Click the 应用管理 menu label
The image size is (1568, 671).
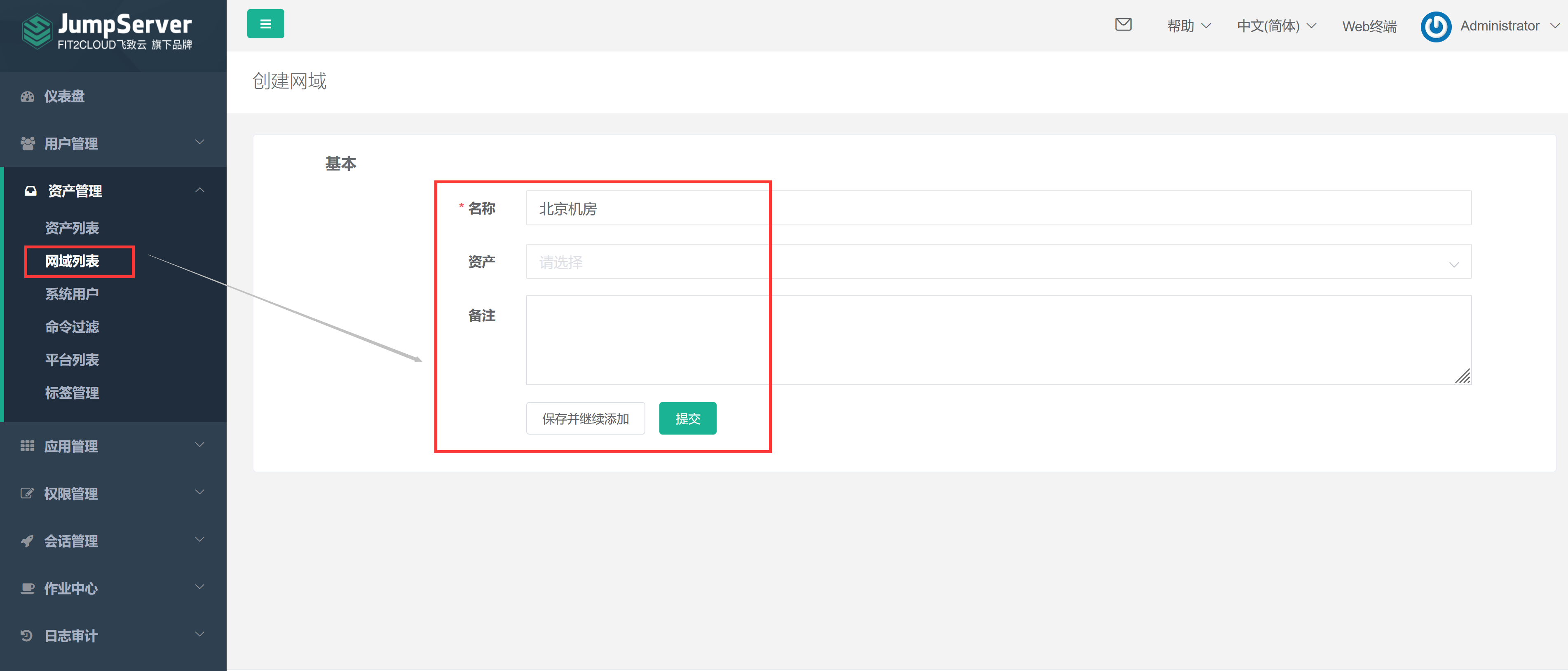(x=71, y=446)
